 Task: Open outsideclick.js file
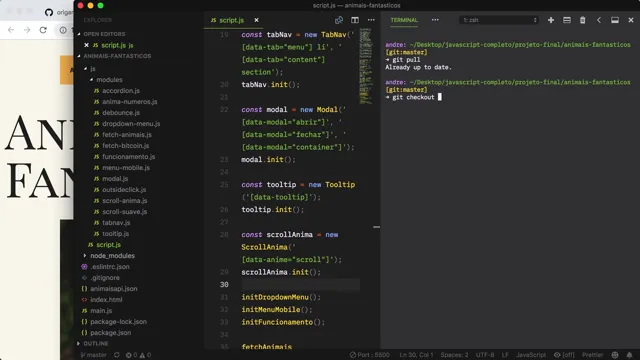(124, 190)
